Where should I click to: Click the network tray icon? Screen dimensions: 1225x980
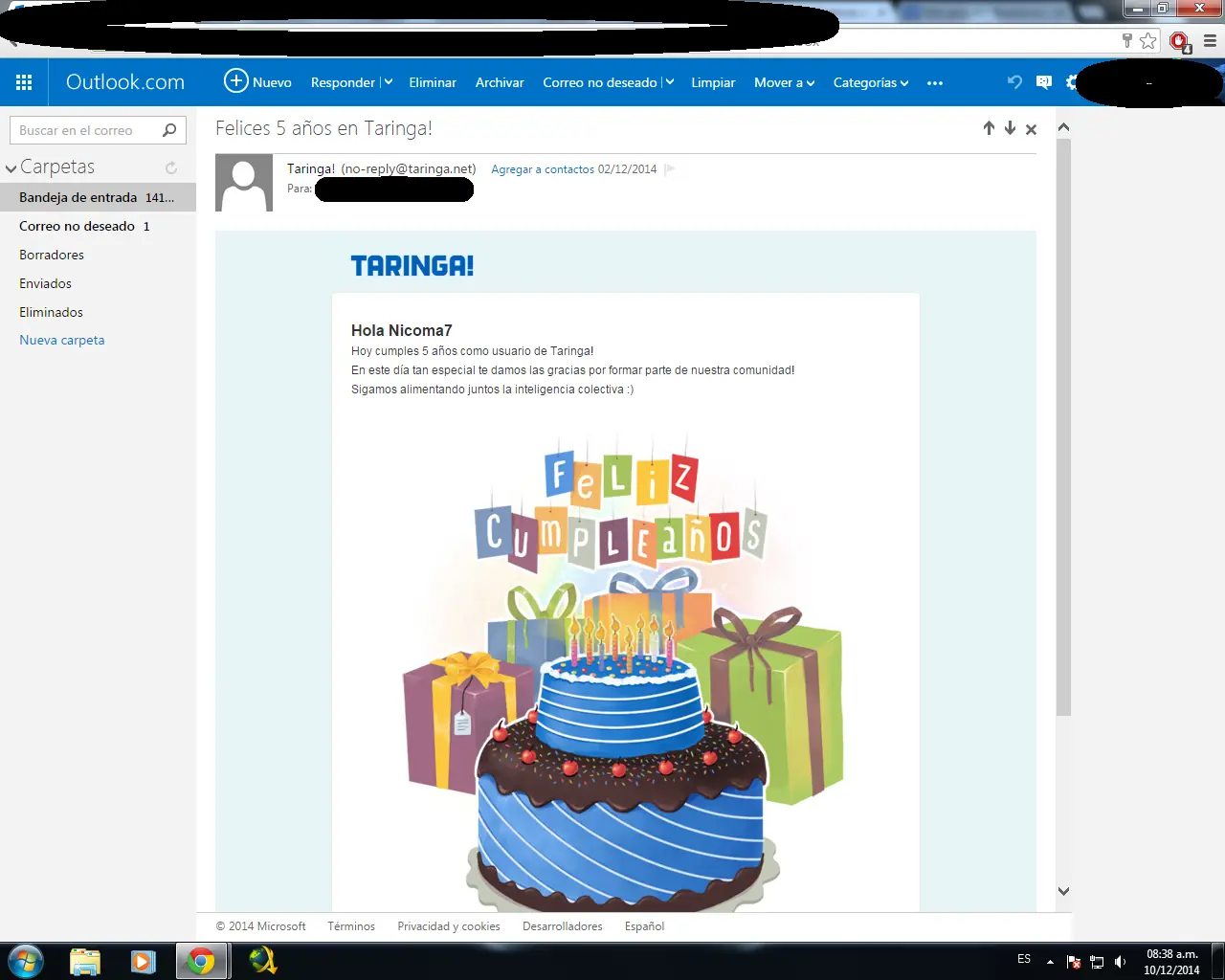[x=1097, y=962]
